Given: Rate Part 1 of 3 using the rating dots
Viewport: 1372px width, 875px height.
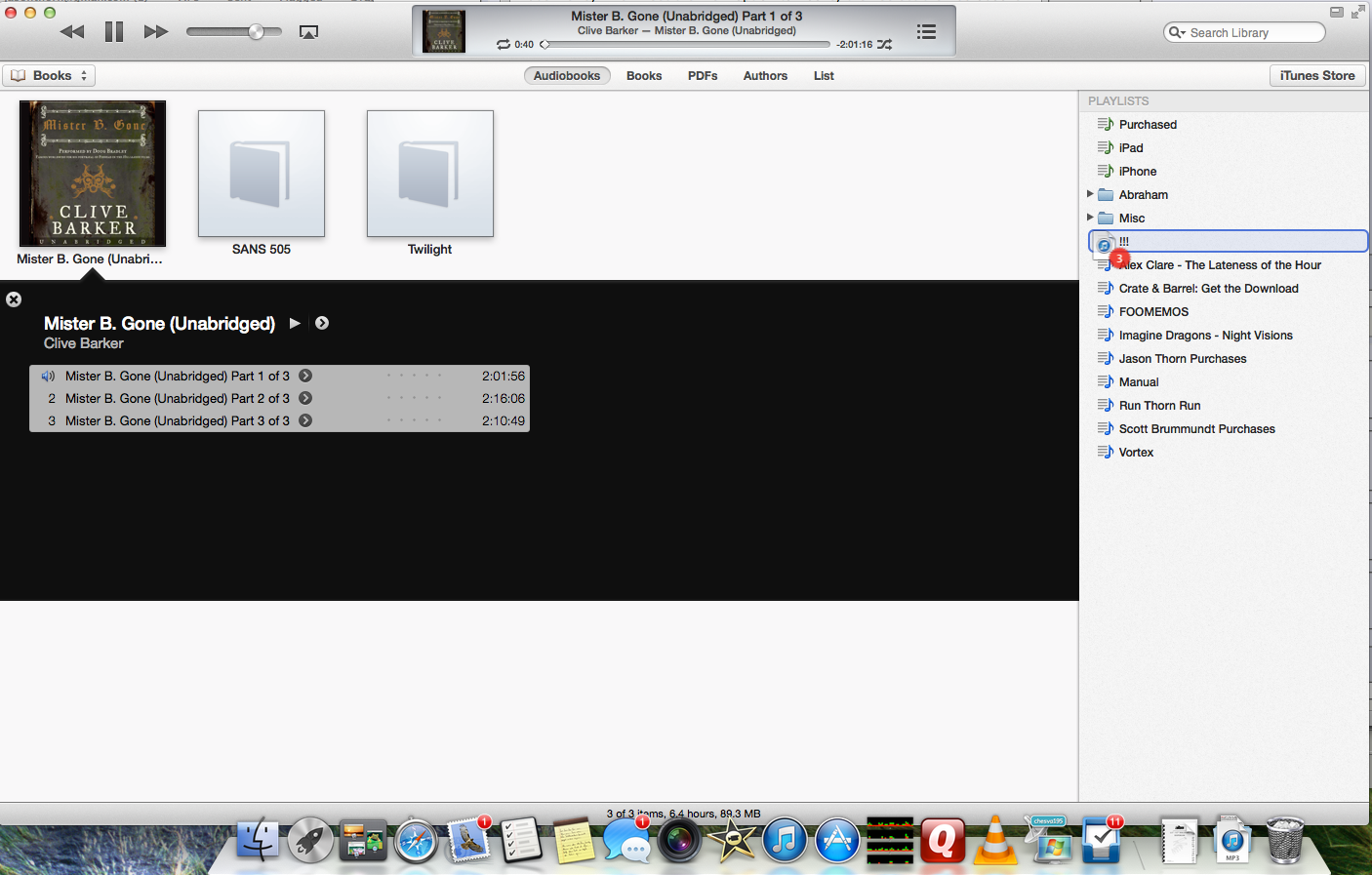Looking at the screenshot, I should tap(414, 376).
